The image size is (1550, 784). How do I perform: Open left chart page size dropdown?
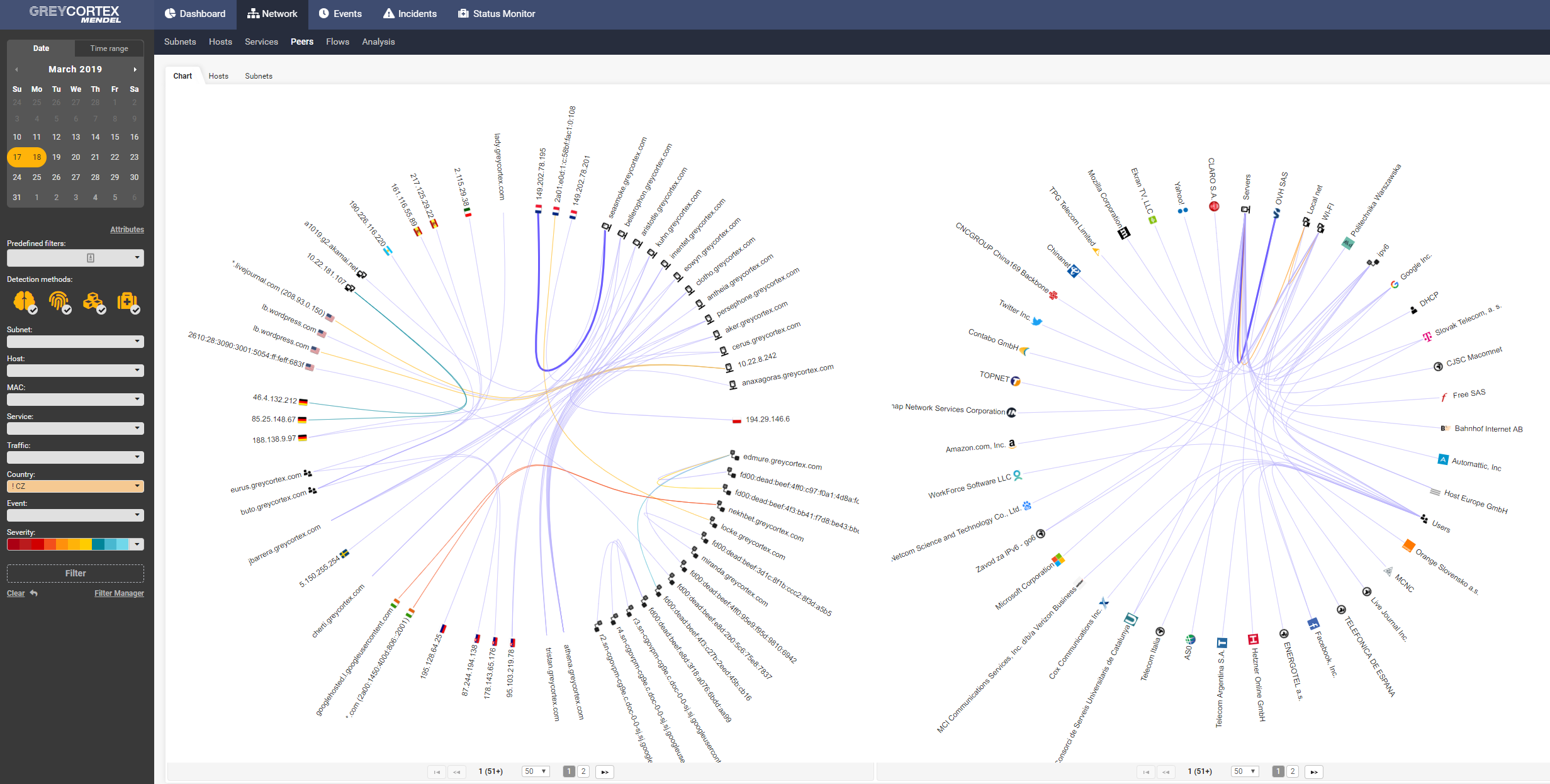tap(536, 771)
